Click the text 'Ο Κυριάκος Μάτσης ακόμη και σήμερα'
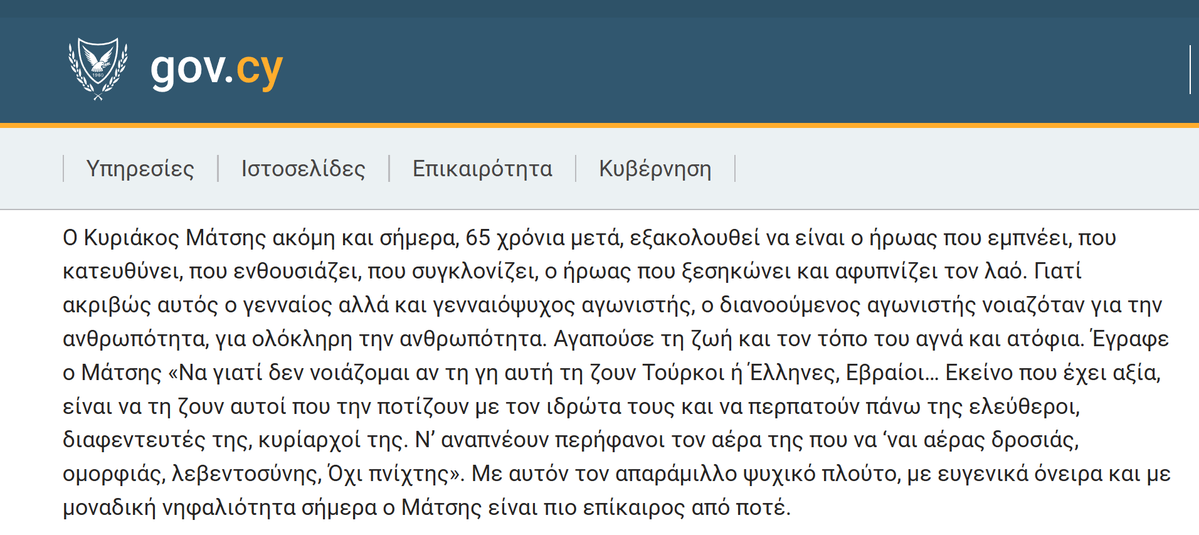Viewport: 1199px width, 535px height. point(258,238)
